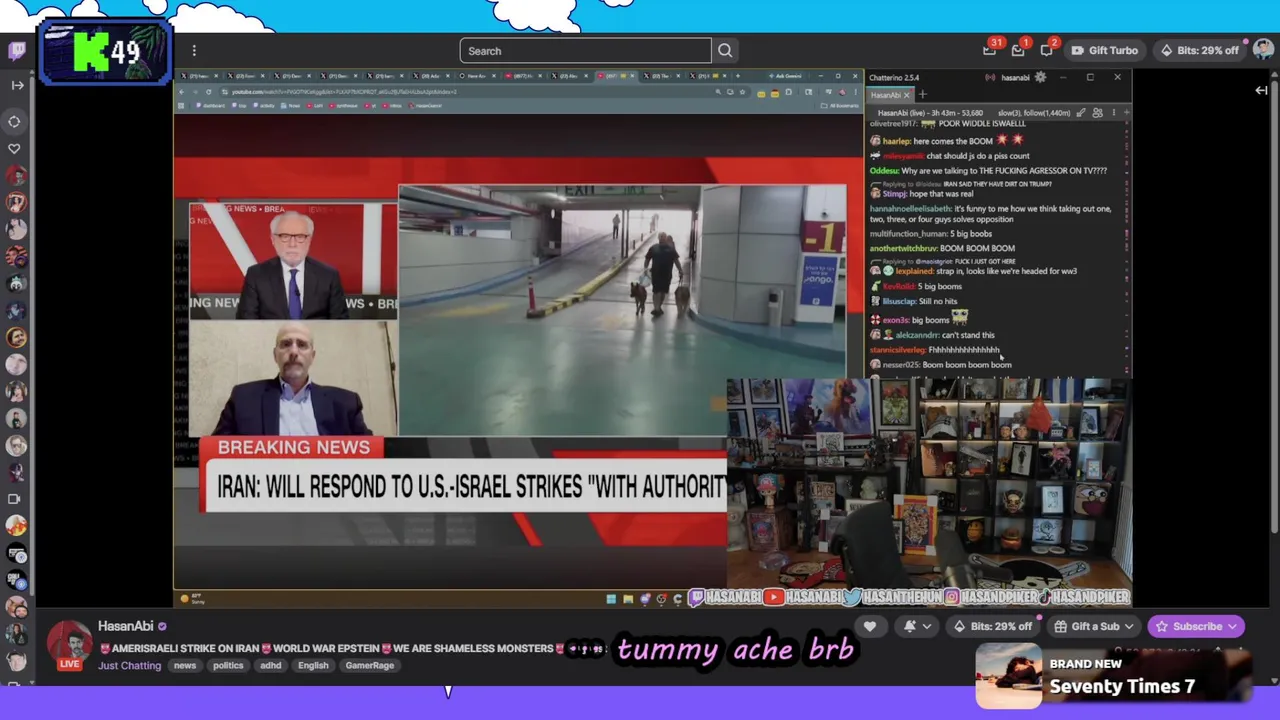Open Bits: 29% off below the player
The image size is (1280, 720).
click(993, 627)
